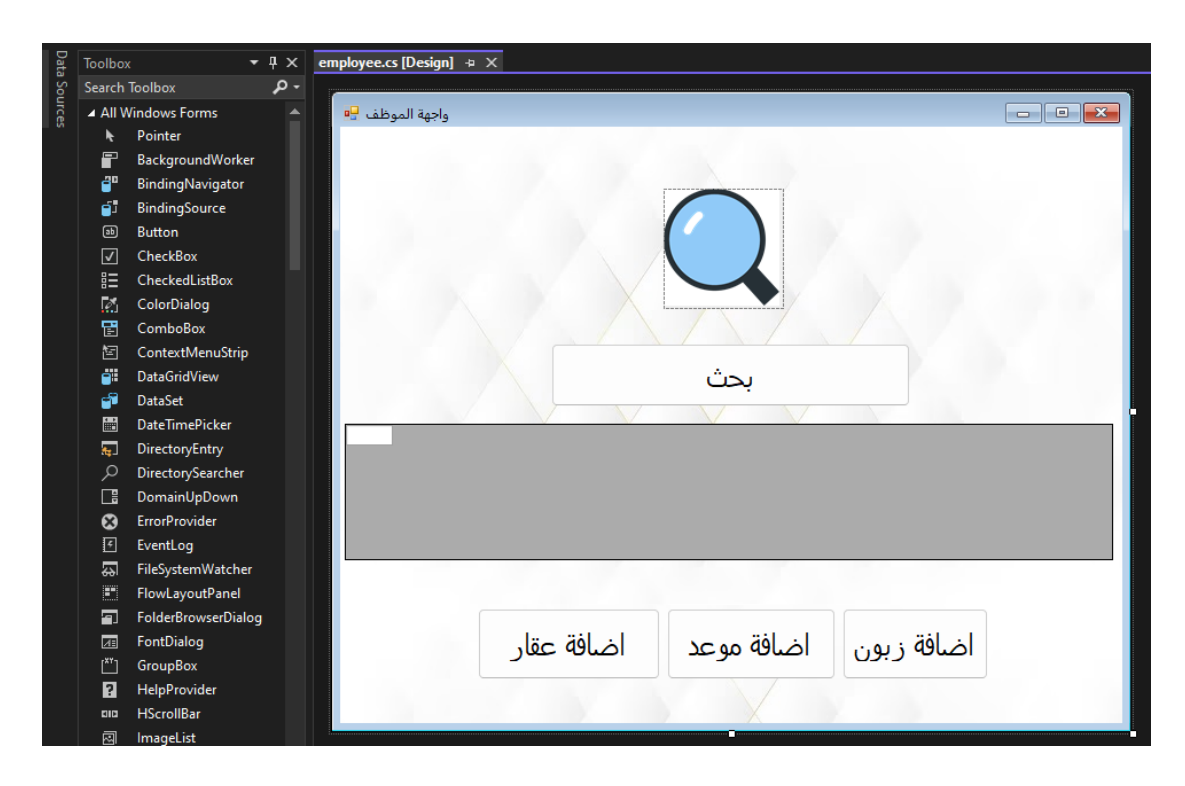Select the Pointer tool icon in Toolbox

[x=110, y=136]
